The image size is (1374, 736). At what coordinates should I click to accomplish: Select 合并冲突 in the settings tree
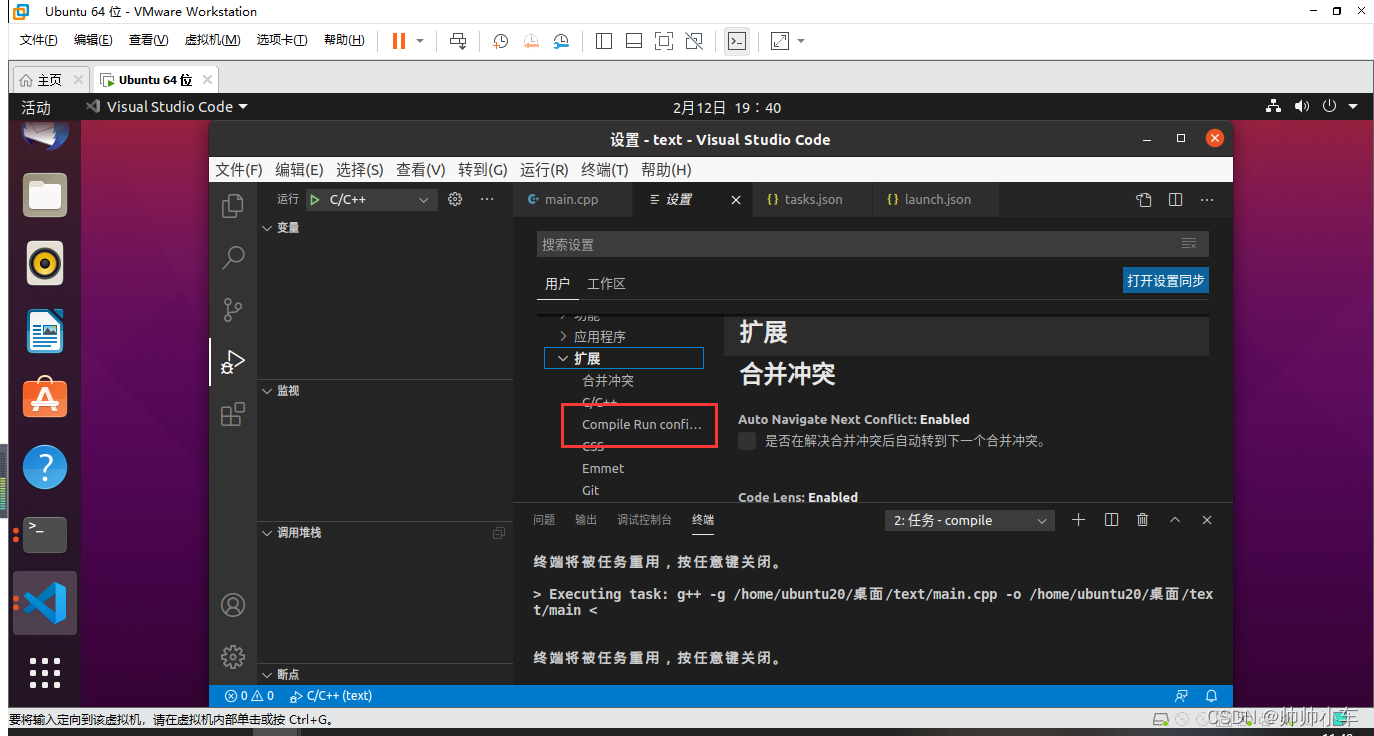click(608, 381)
